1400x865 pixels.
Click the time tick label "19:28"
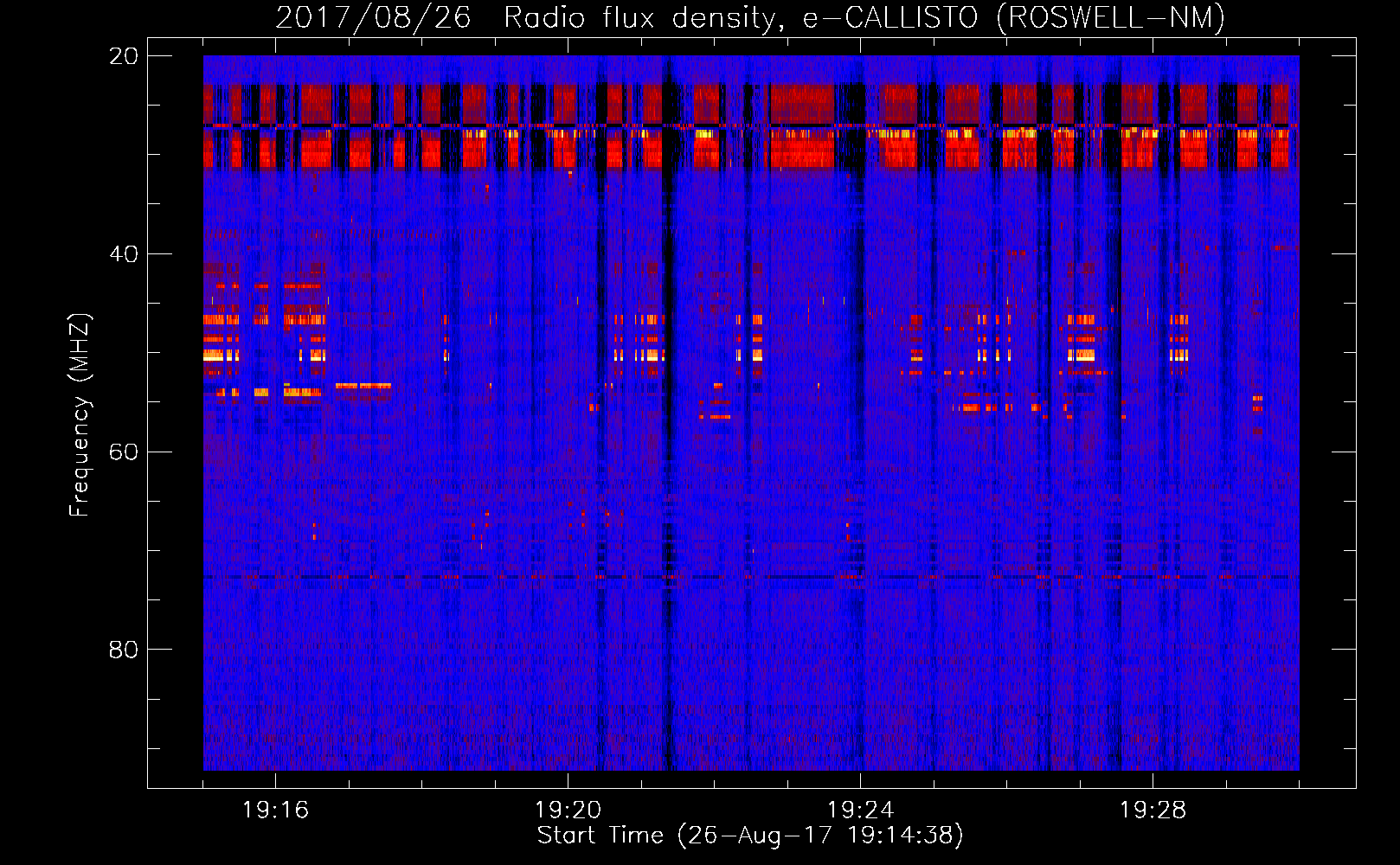pos(1153,811)
